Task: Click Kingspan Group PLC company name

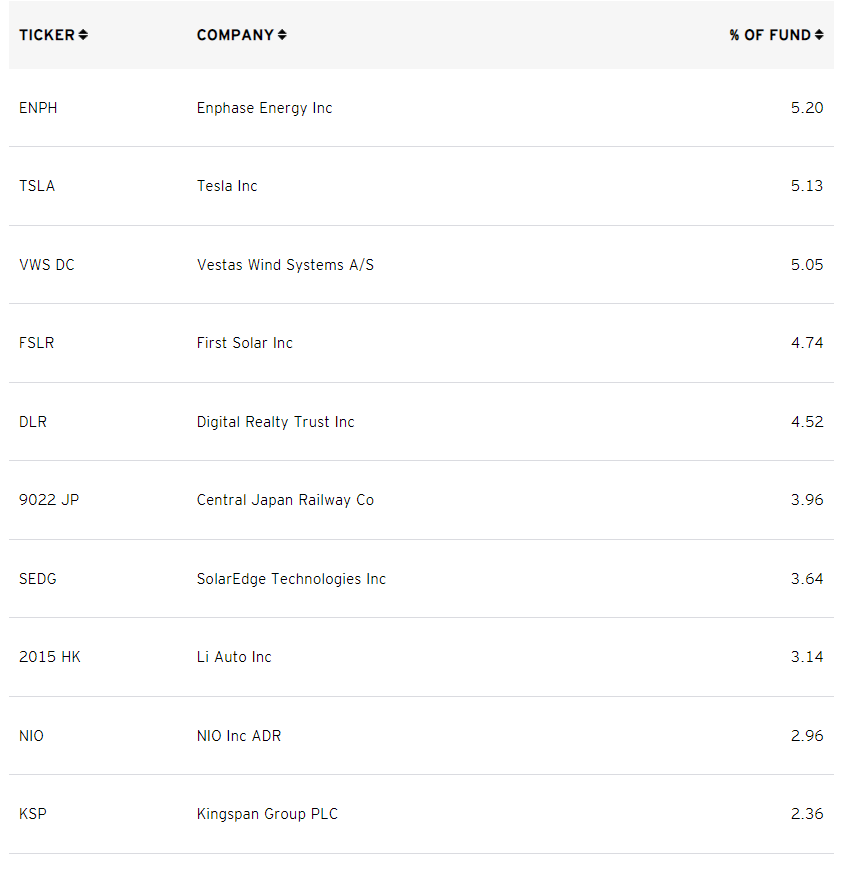Action: pos(267,815)
